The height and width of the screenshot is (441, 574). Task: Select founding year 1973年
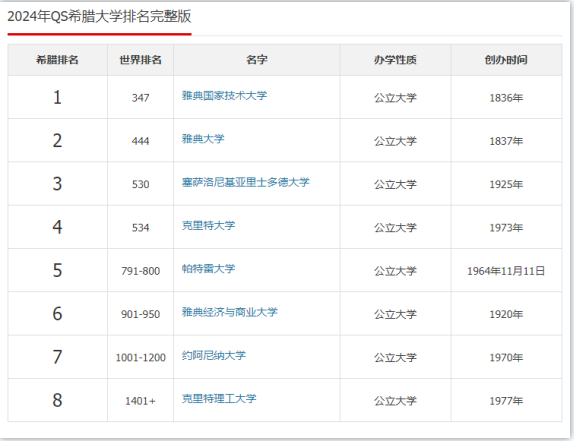506,228
